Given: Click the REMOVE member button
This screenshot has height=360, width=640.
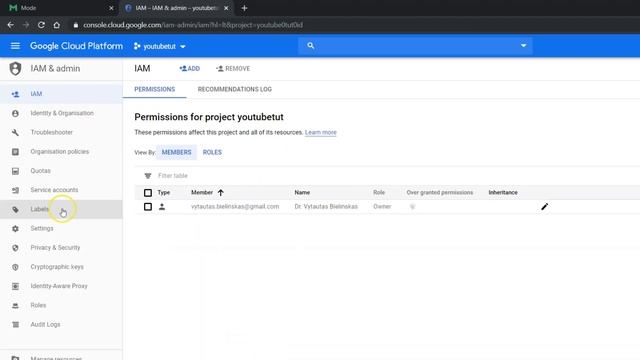Looking at the screenshot, I should click(x=233, y=69).
